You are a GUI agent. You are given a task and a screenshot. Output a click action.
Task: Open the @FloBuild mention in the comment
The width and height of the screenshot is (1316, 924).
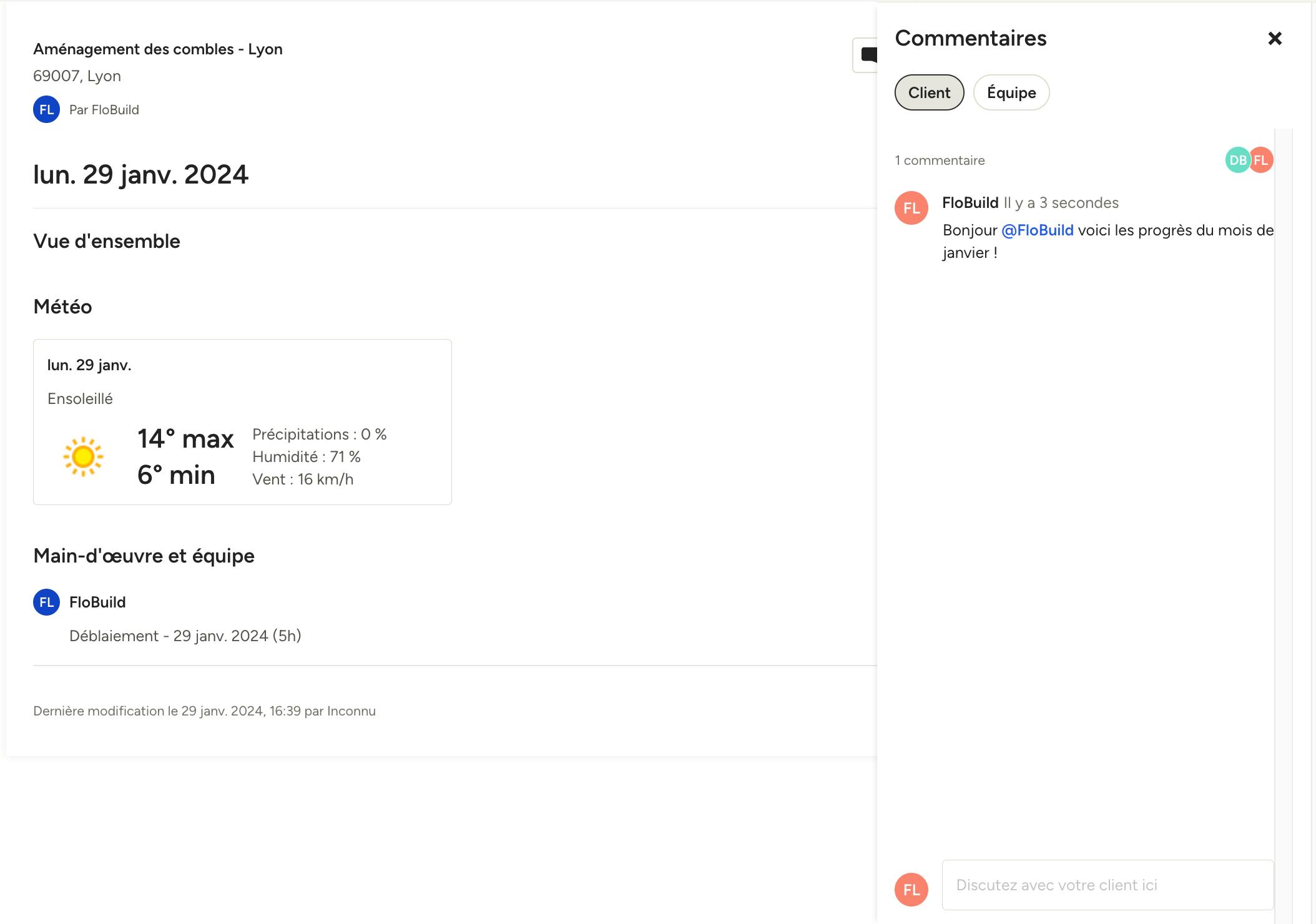click(x=1038, y=230)
